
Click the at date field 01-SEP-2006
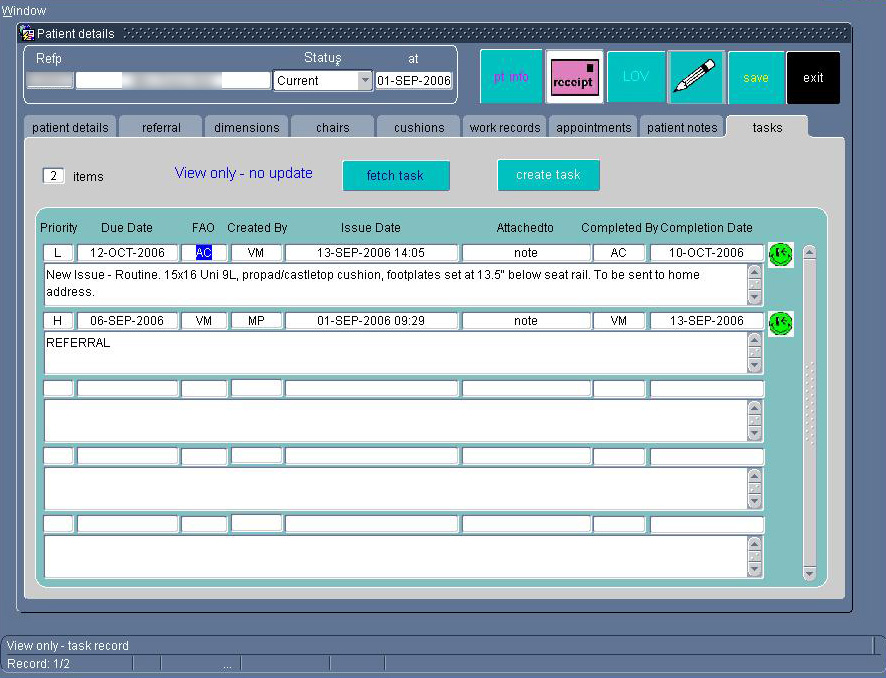[414, 81]
